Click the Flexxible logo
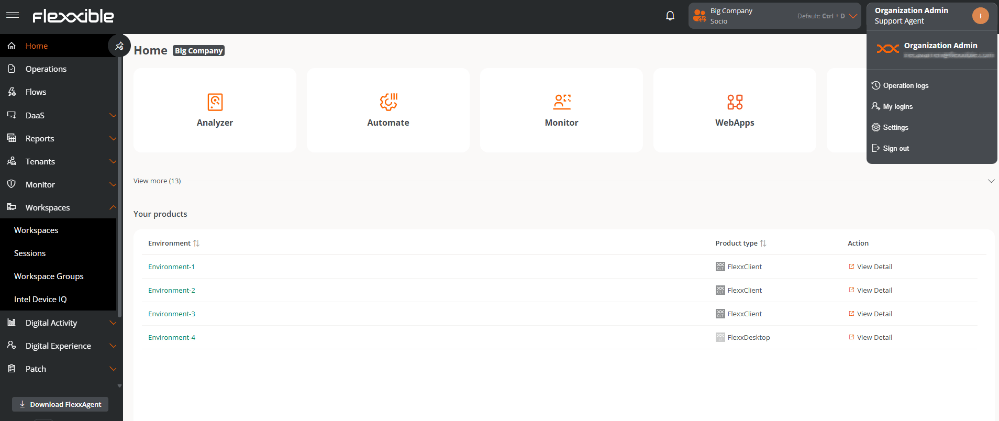The width and height of the screenshot is (999, 421). tap(73, 16)
